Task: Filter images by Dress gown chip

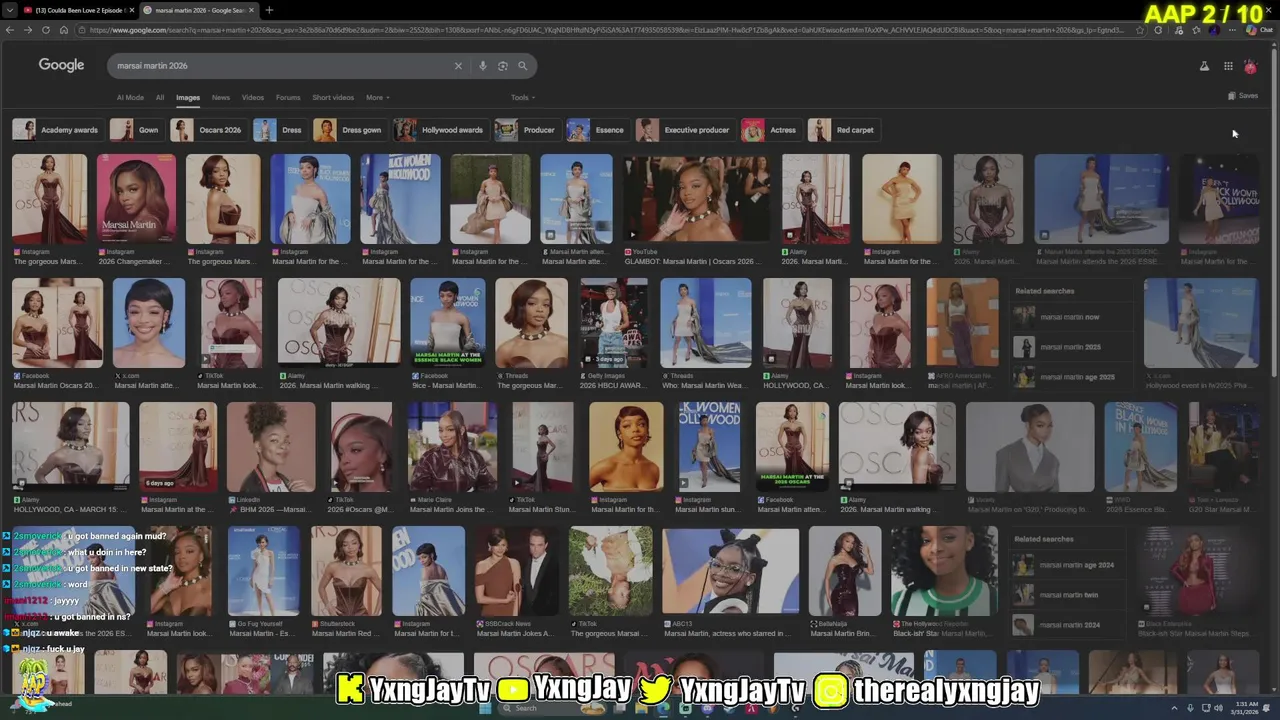Action: pos(349,130)
